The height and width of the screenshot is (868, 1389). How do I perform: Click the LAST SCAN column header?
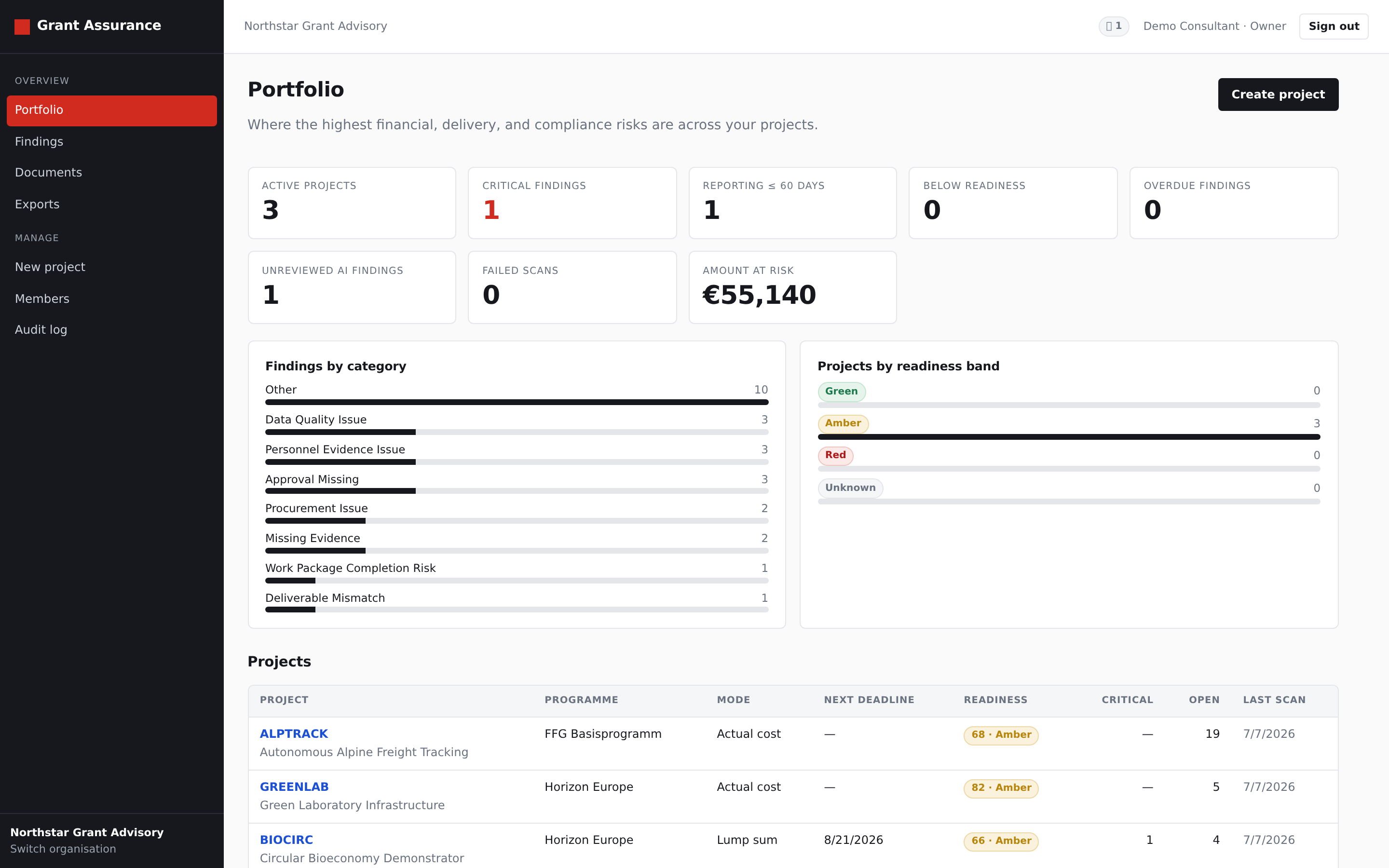click(x=1274, y=700)
